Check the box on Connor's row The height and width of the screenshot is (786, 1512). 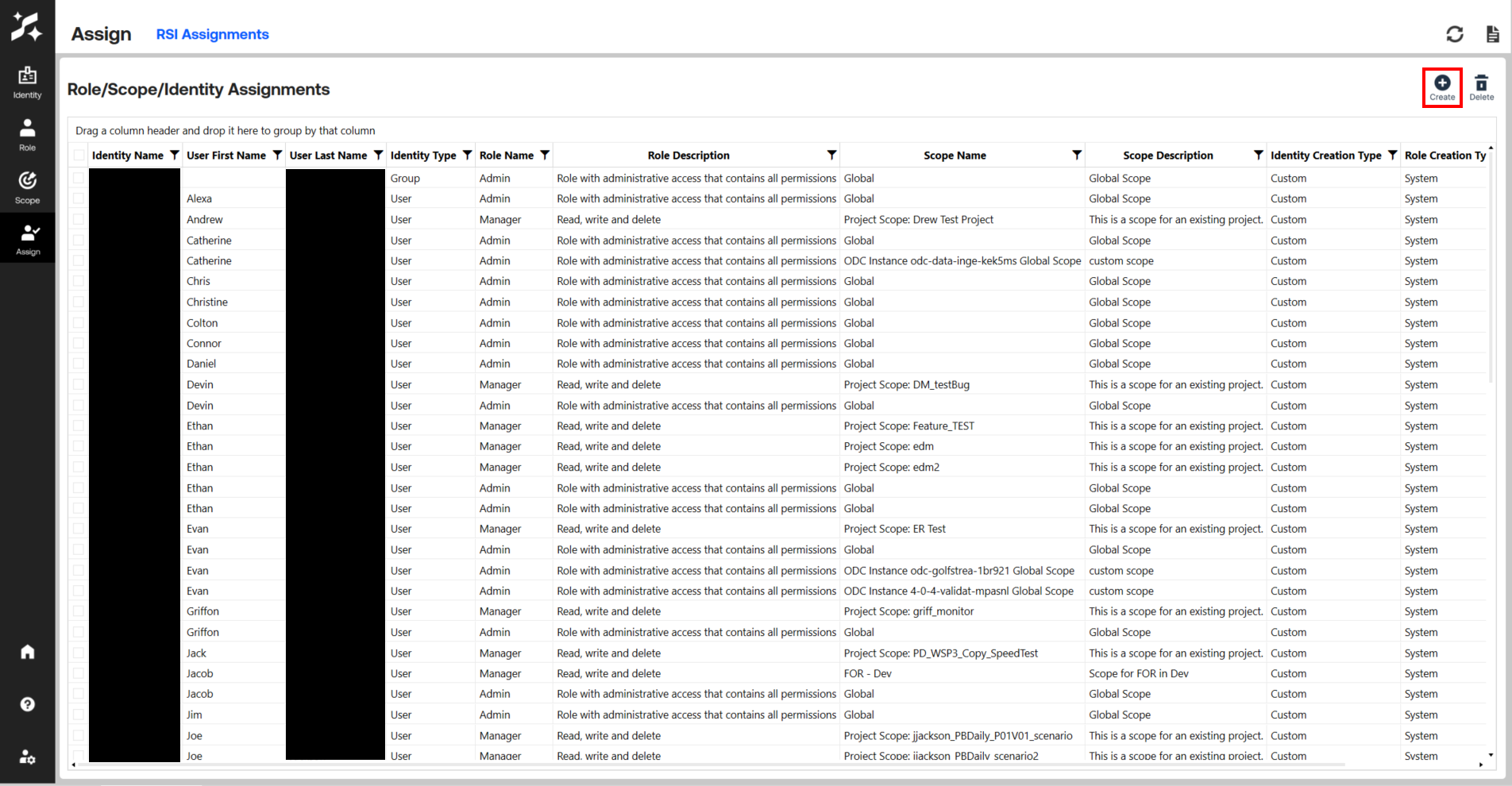(x=79, y=343)
